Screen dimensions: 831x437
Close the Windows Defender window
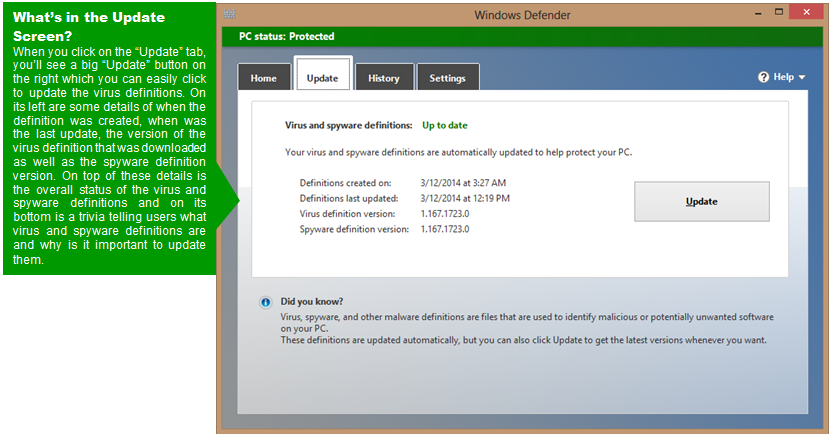coord(807,12)
